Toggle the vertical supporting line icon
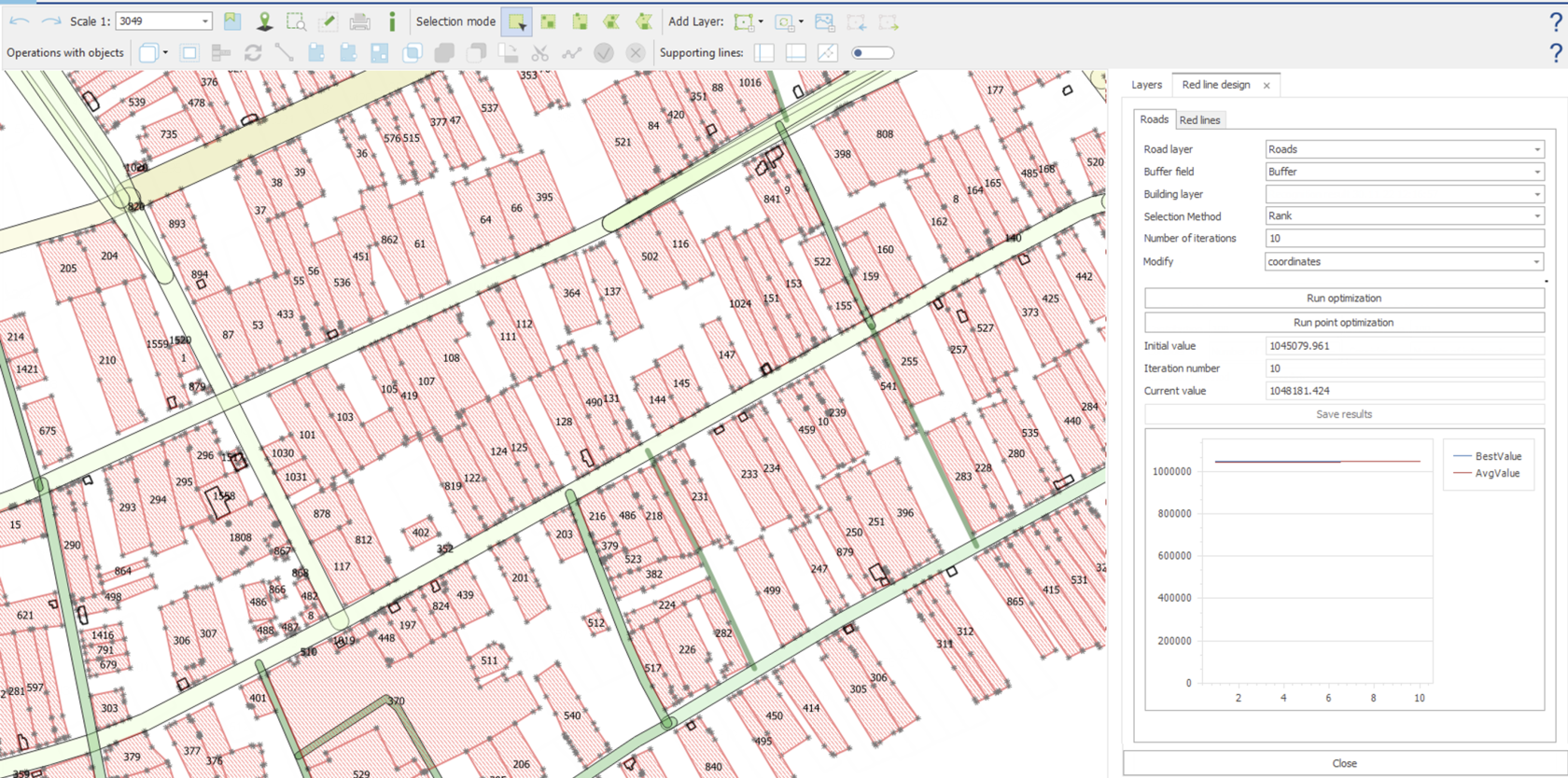The width and height of the screenshot is (1568, 778). (764, 52)
